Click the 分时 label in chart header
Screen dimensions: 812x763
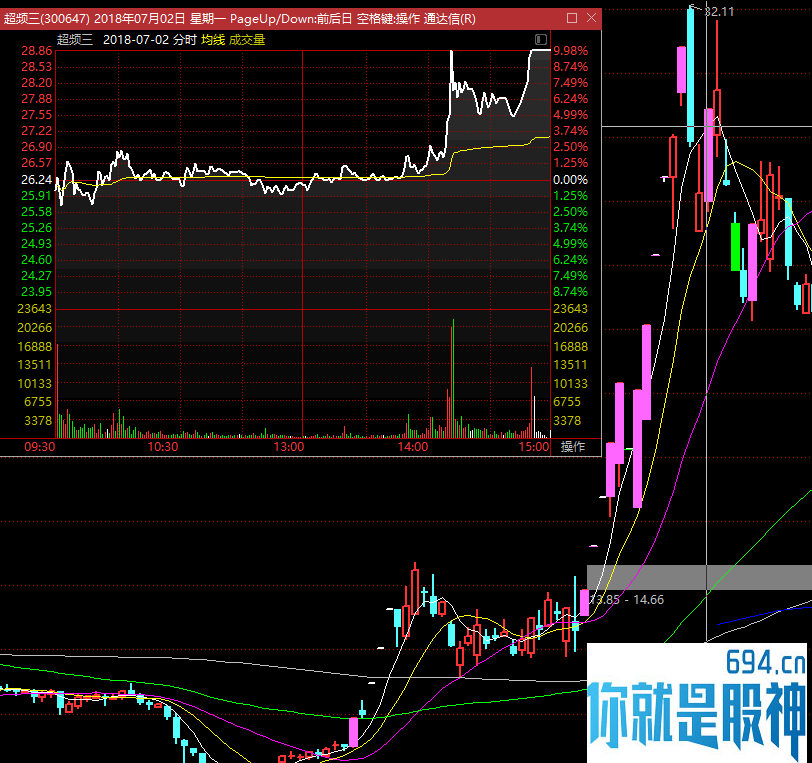click(185, 40)
